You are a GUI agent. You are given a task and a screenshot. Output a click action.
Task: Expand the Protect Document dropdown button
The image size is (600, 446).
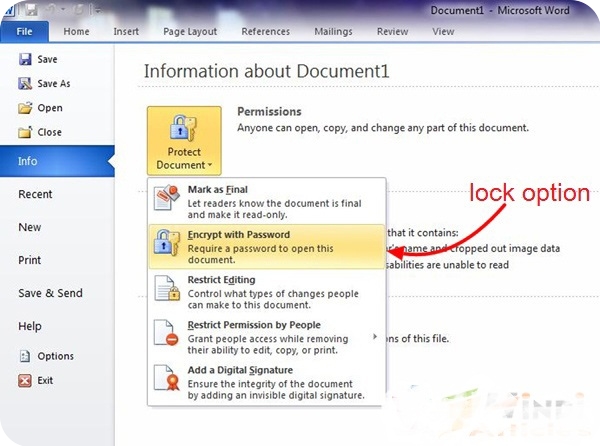tap(184, 141)
